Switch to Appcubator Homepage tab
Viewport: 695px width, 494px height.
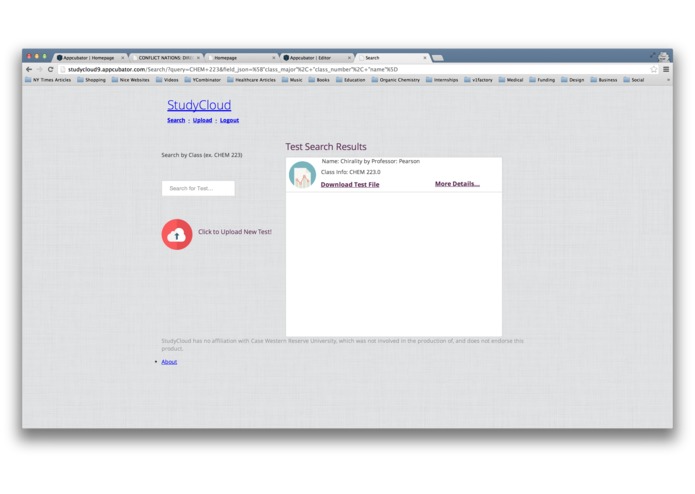[89, 58]
